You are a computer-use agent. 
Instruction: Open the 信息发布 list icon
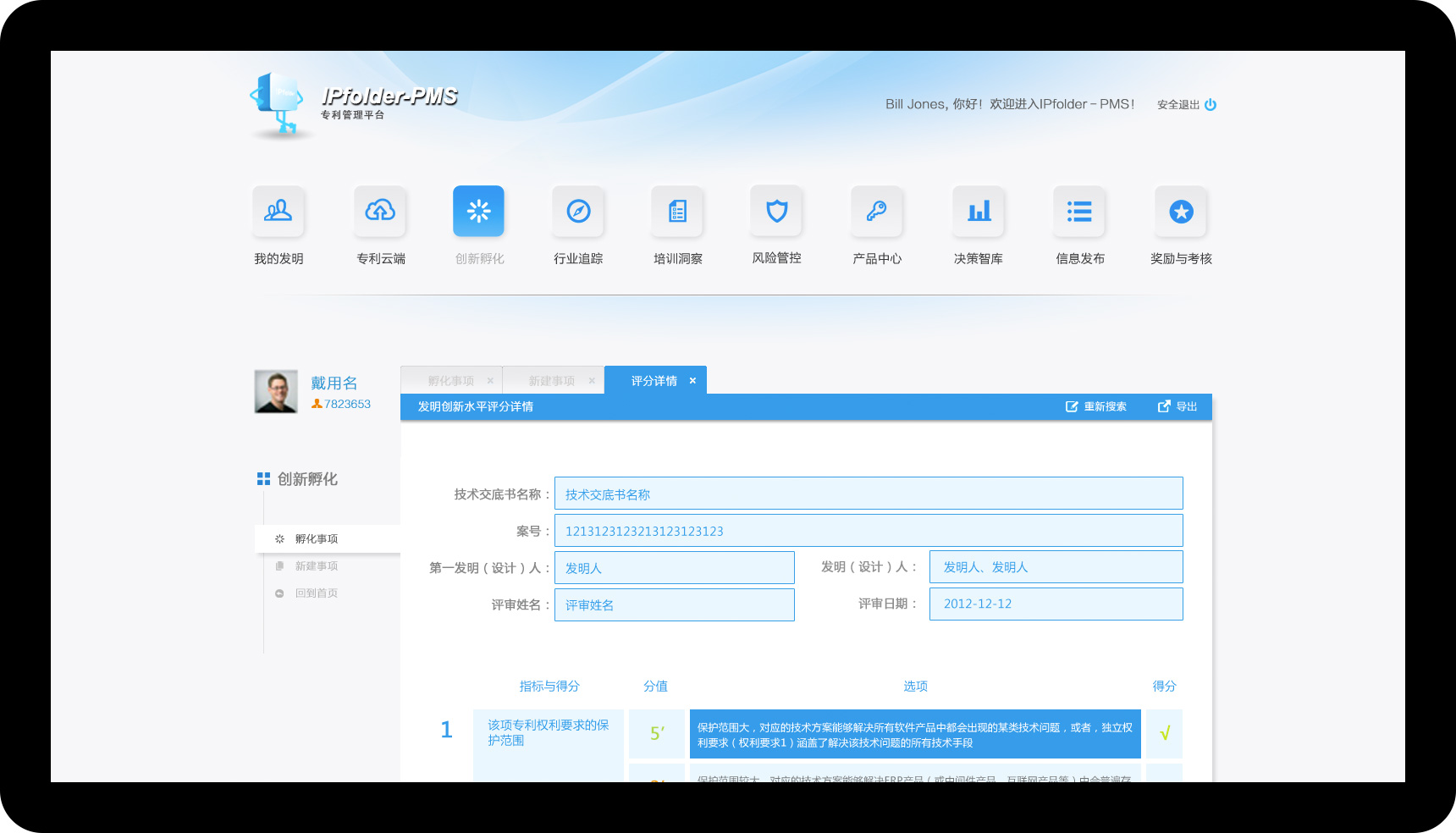[x=1079, y=211]
